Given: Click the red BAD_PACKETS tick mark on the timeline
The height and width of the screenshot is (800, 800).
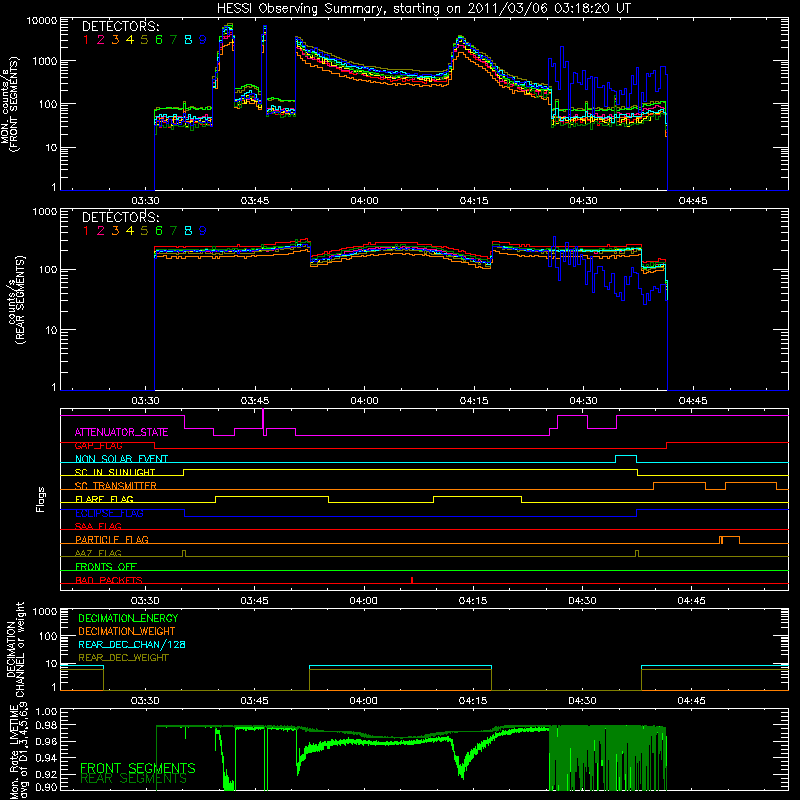Looking at the screenshot, I should point(412,580).
